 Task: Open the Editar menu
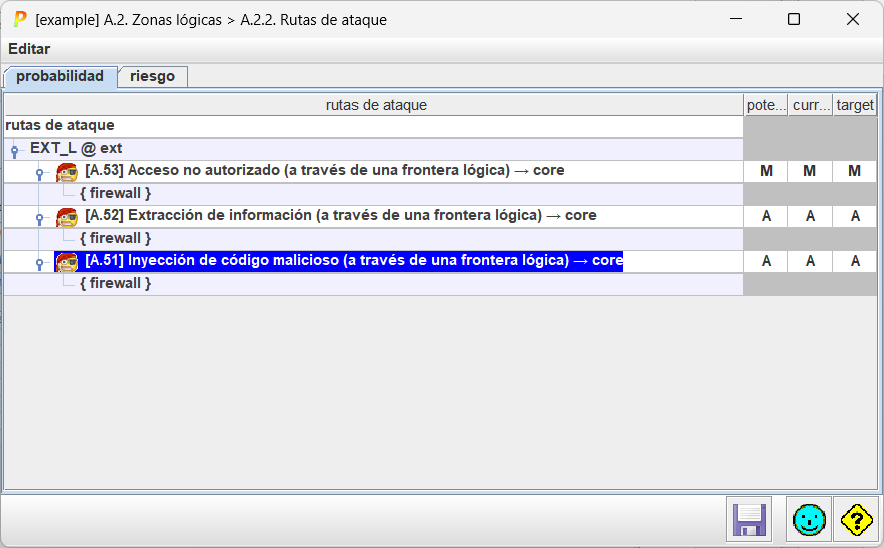(x=29, y=49)
